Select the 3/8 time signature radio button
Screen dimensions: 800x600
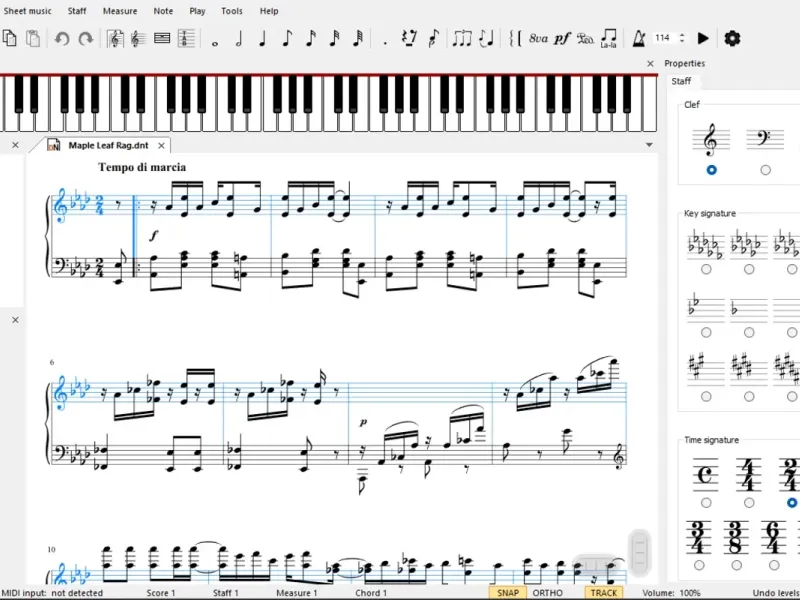pos(736,565)
